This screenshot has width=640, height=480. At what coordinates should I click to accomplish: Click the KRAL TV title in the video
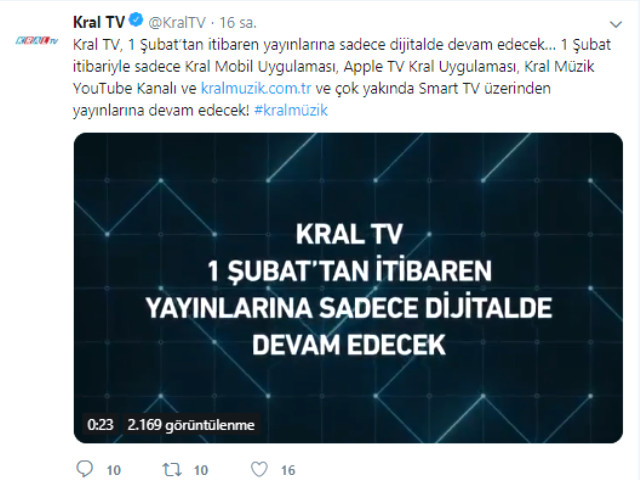(x=349, y=234)
